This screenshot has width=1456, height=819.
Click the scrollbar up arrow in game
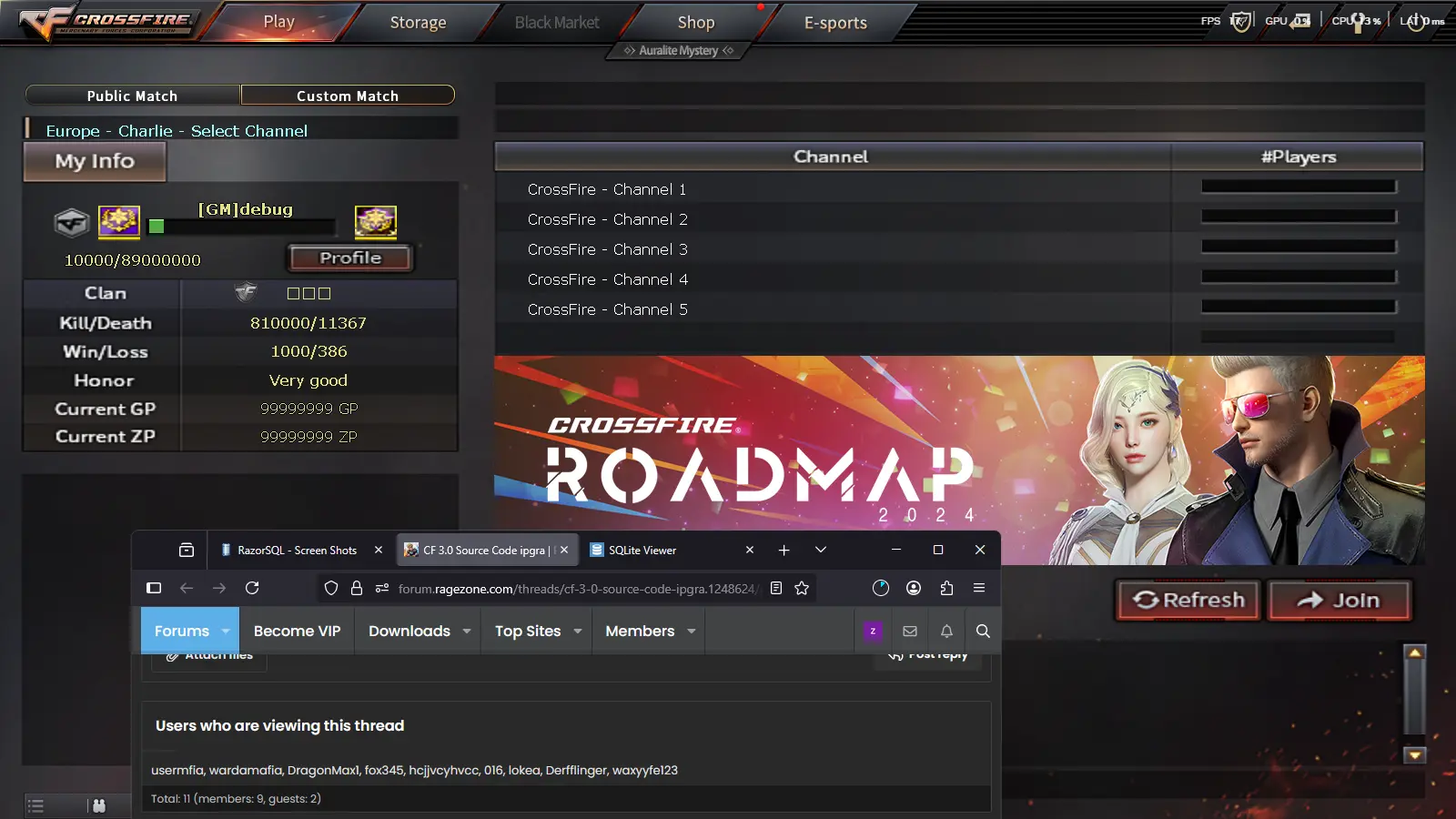coord(1415,652)
